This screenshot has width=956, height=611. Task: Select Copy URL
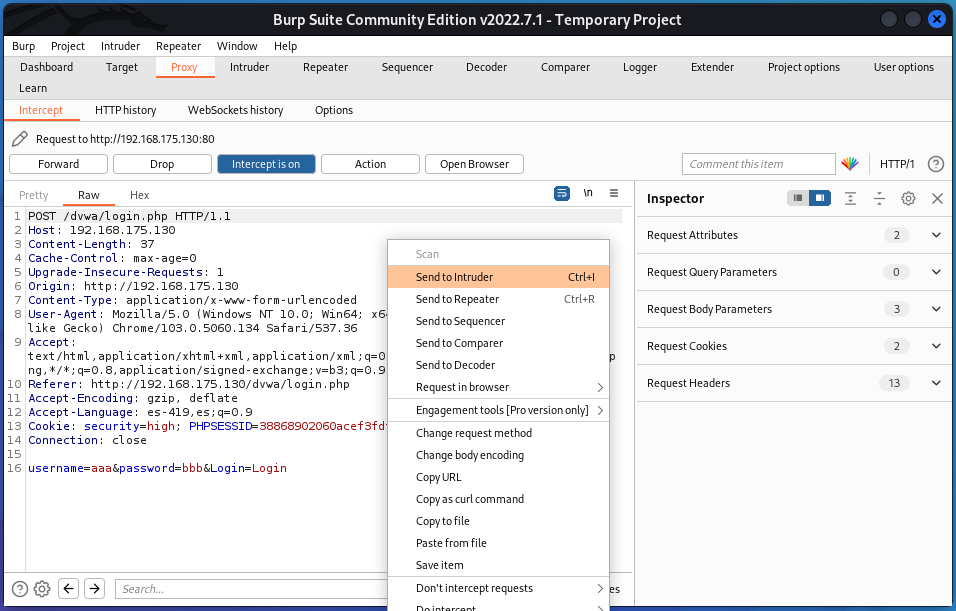click(498, 477)
